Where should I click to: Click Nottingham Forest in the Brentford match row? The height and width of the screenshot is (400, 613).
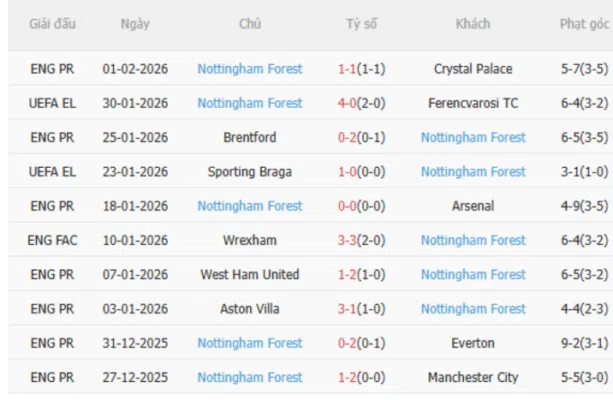coord(473,137)
